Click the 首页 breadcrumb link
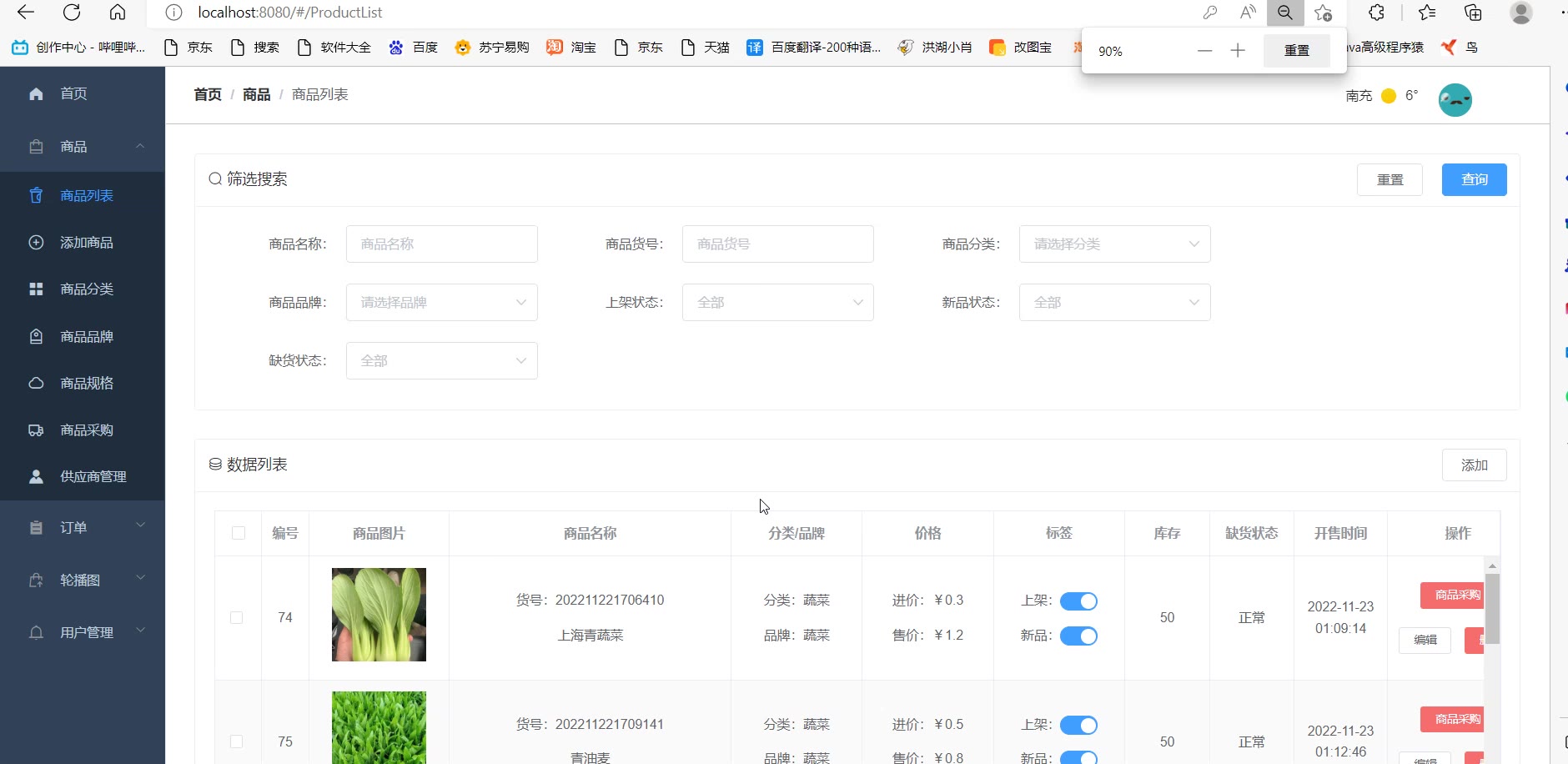Image resolution: width=1568 pixels, height=764 pixels. [208, 95]
